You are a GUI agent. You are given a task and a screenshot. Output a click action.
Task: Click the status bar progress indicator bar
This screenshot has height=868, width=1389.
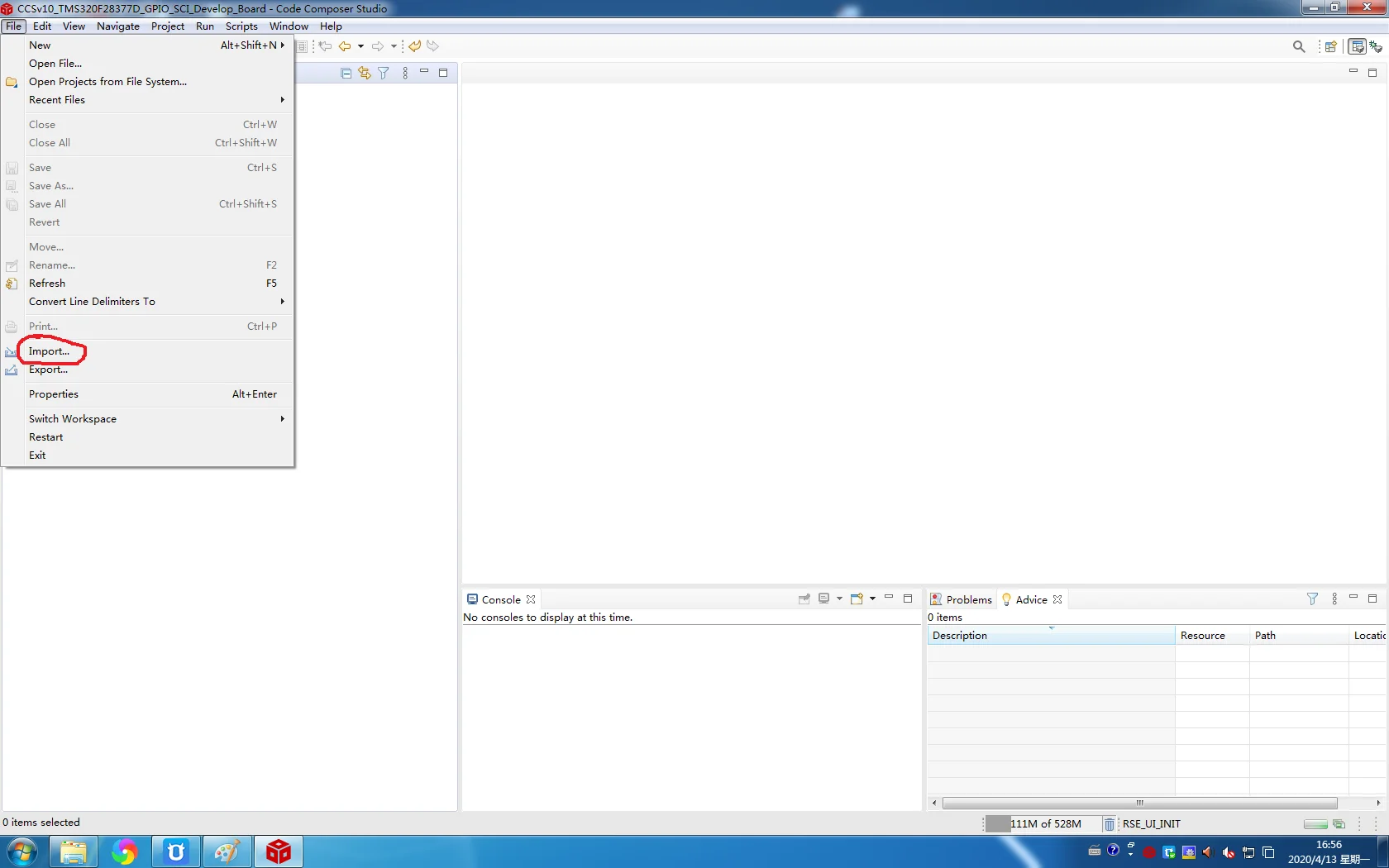(x=1315, y=825)
